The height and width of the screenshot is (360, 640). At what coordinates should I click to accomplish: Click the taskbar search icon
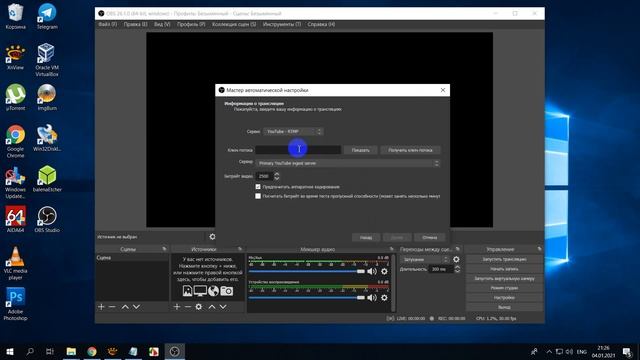(x=30, y=351)
